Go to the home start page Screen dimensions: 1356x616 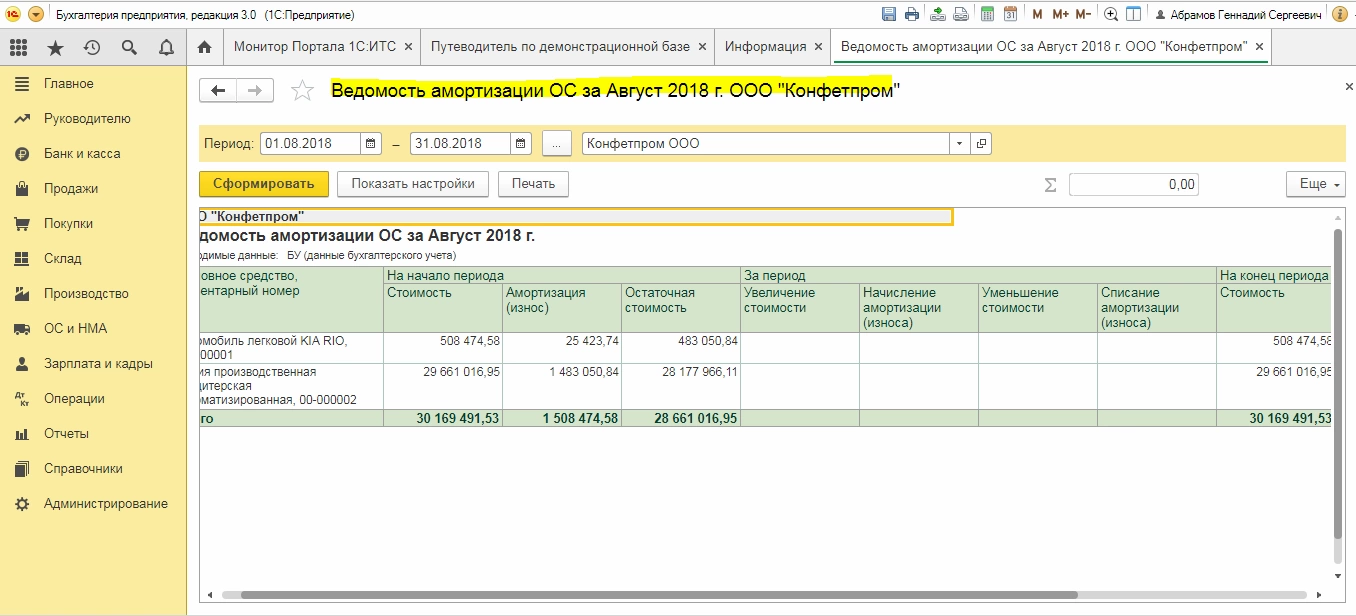tap(205, 47)
